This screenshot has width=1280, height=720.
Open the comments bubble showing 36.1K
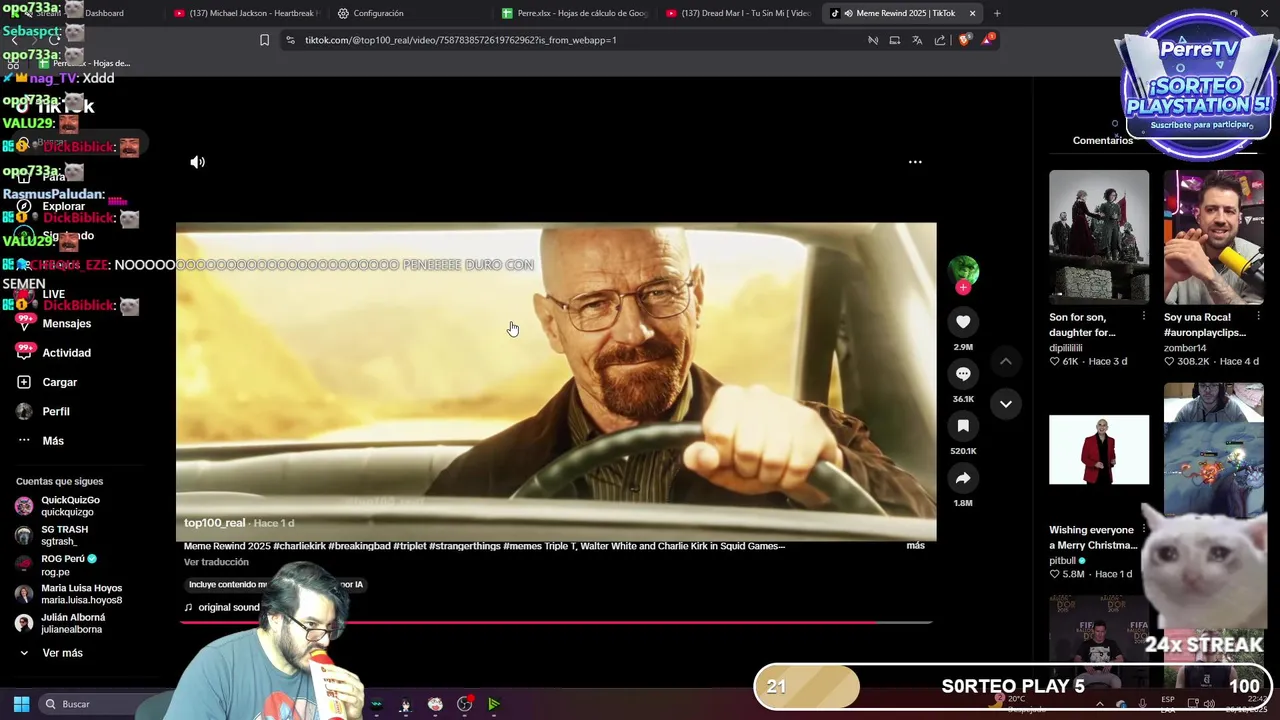click(x=963, y=374)
